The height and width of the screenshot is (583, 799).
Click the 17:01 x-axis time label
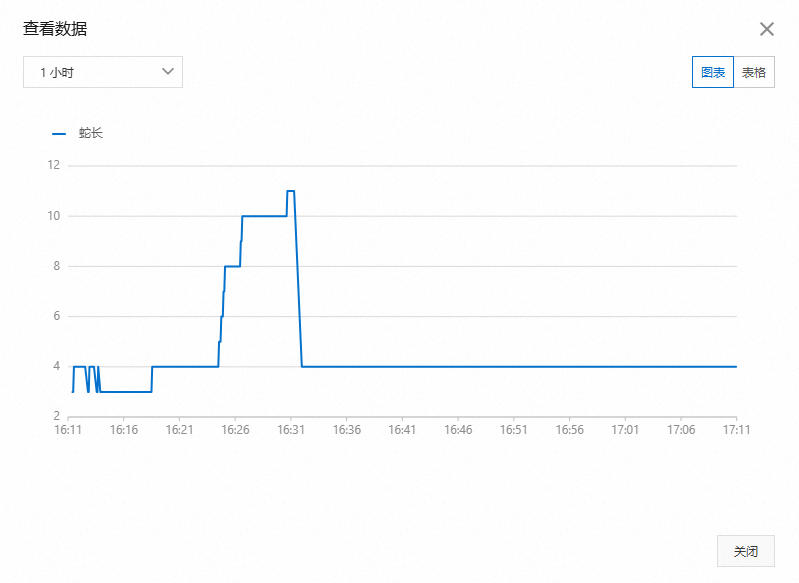(625, 430)
